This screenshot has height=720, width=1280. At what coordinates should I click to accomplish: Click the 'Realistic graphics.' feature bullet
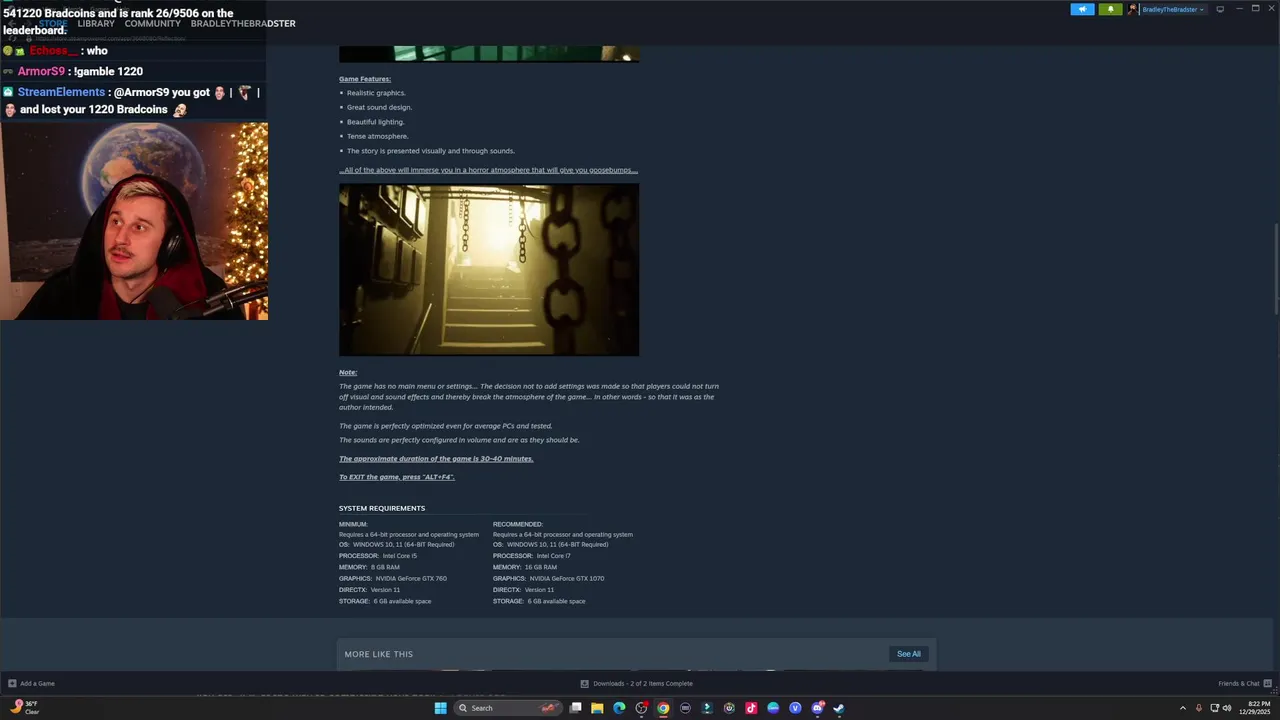376,93
